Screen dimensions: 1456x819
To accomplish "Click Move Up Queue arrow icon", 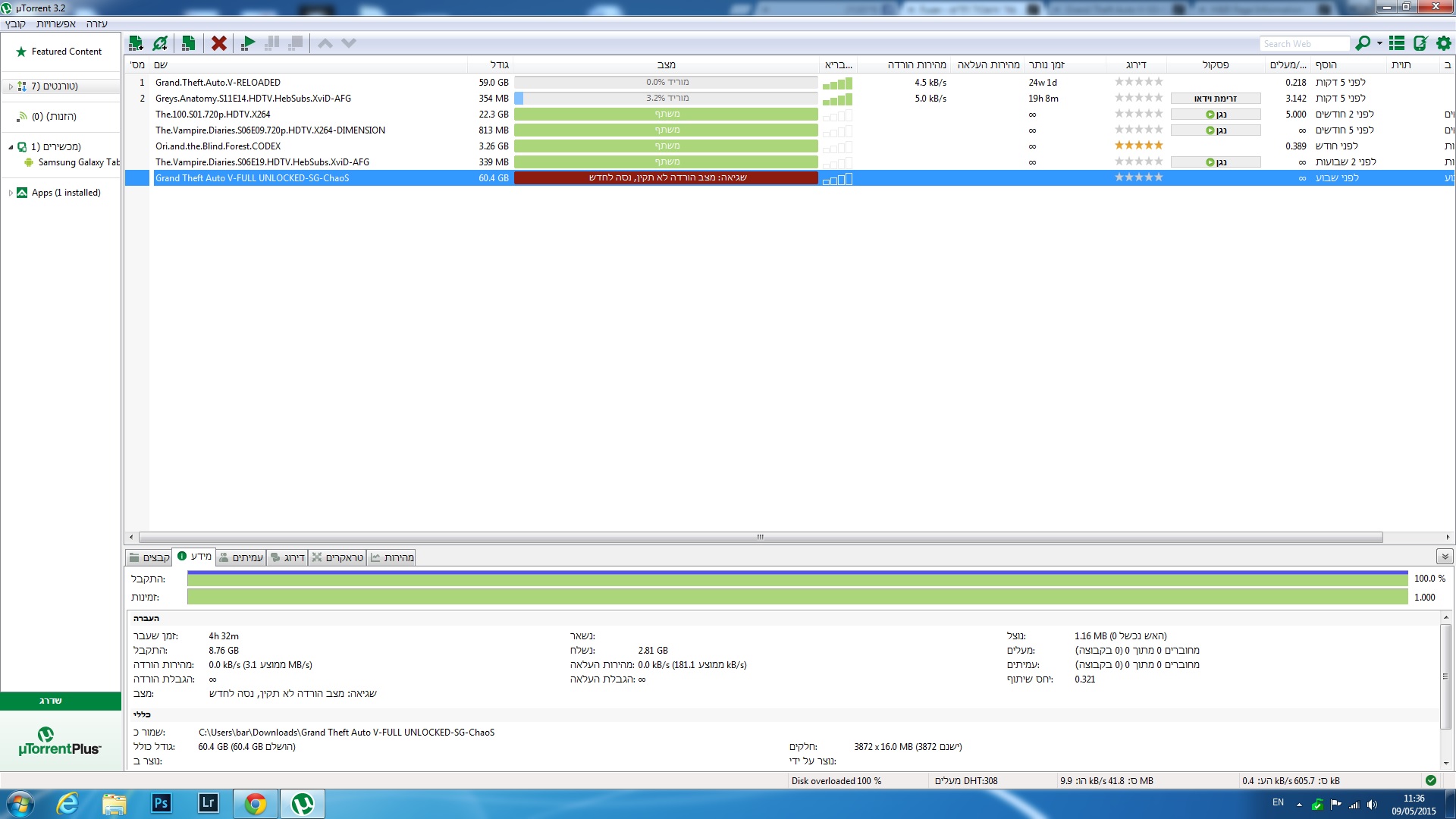I will tap(325, 43).
